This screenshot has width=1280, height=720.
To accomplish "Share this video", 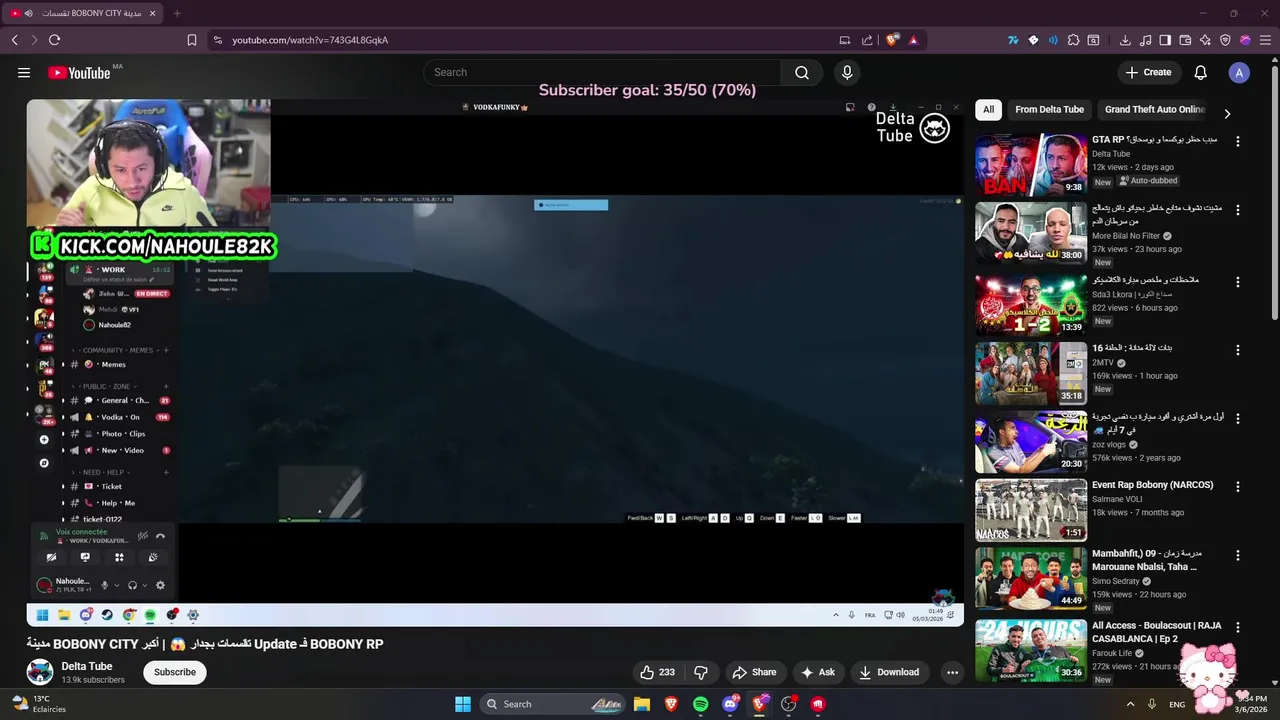I will (754, 672).
